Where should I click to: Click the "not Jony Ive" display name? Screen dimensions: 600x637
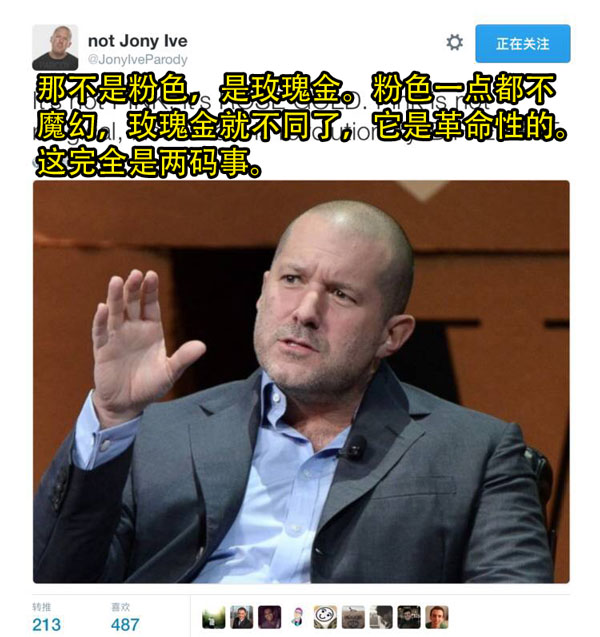coord(138,41)
